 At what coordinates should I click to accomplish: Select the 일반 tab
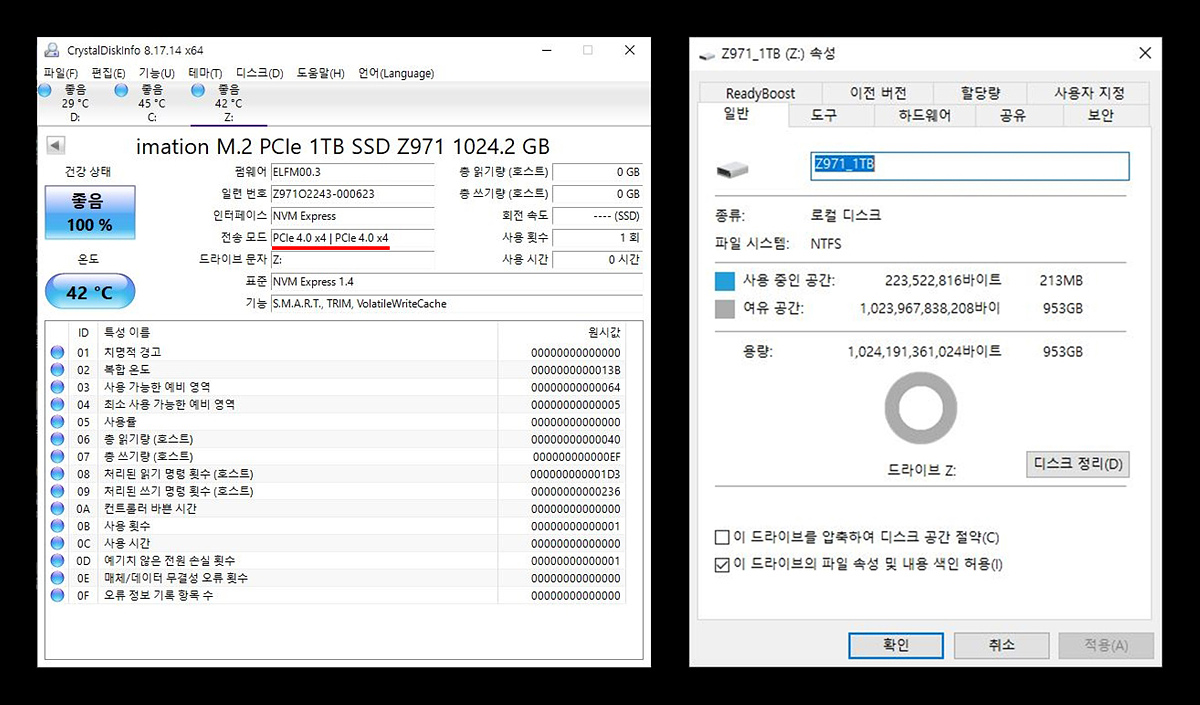tap(743, 114)
